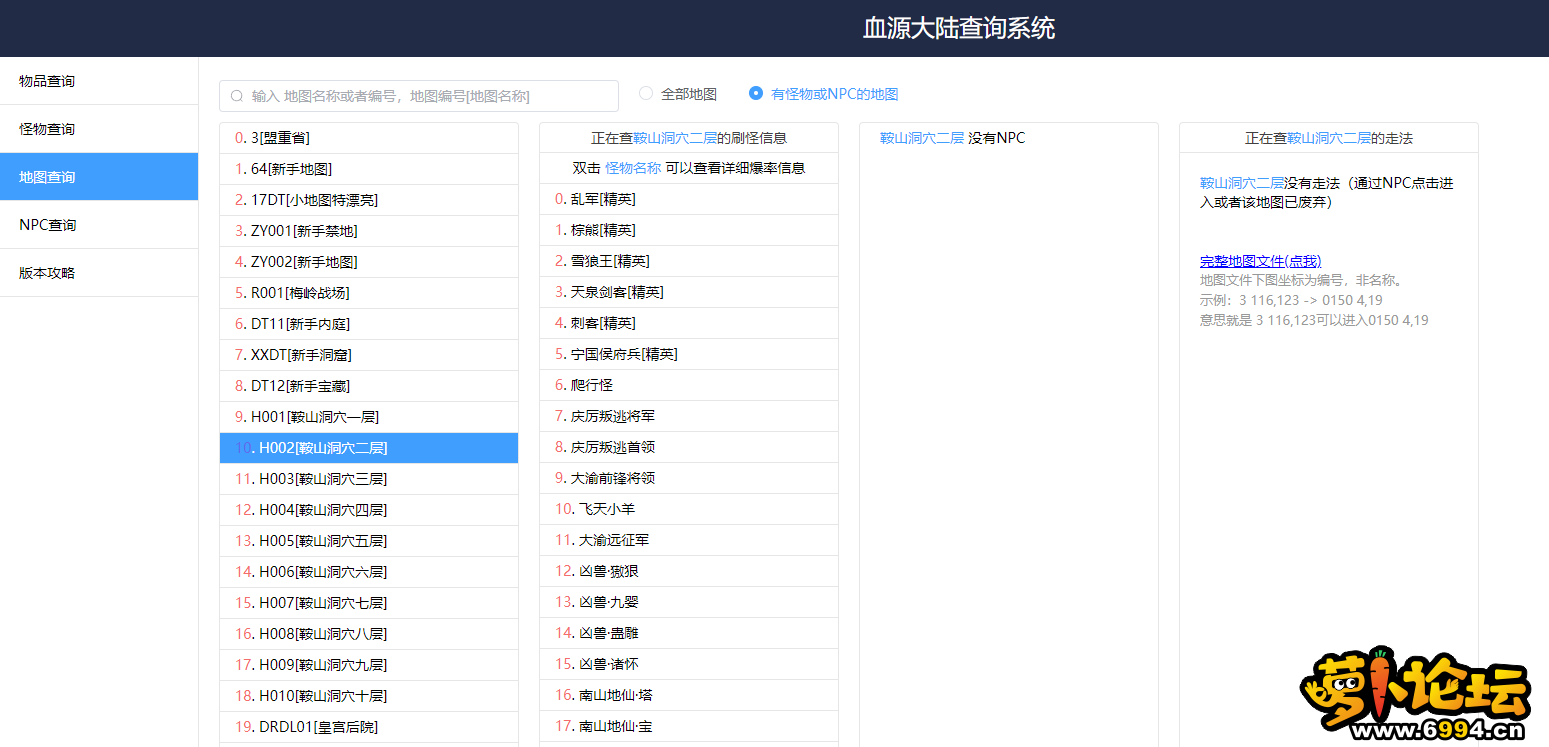
Task: Open the 完整地图文件(点我) link
Action: 1260,261
